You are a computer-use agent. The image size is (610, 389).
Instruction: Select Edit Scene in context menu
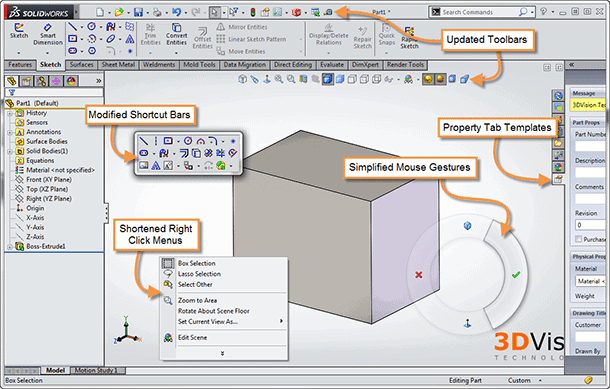point(192,337)
